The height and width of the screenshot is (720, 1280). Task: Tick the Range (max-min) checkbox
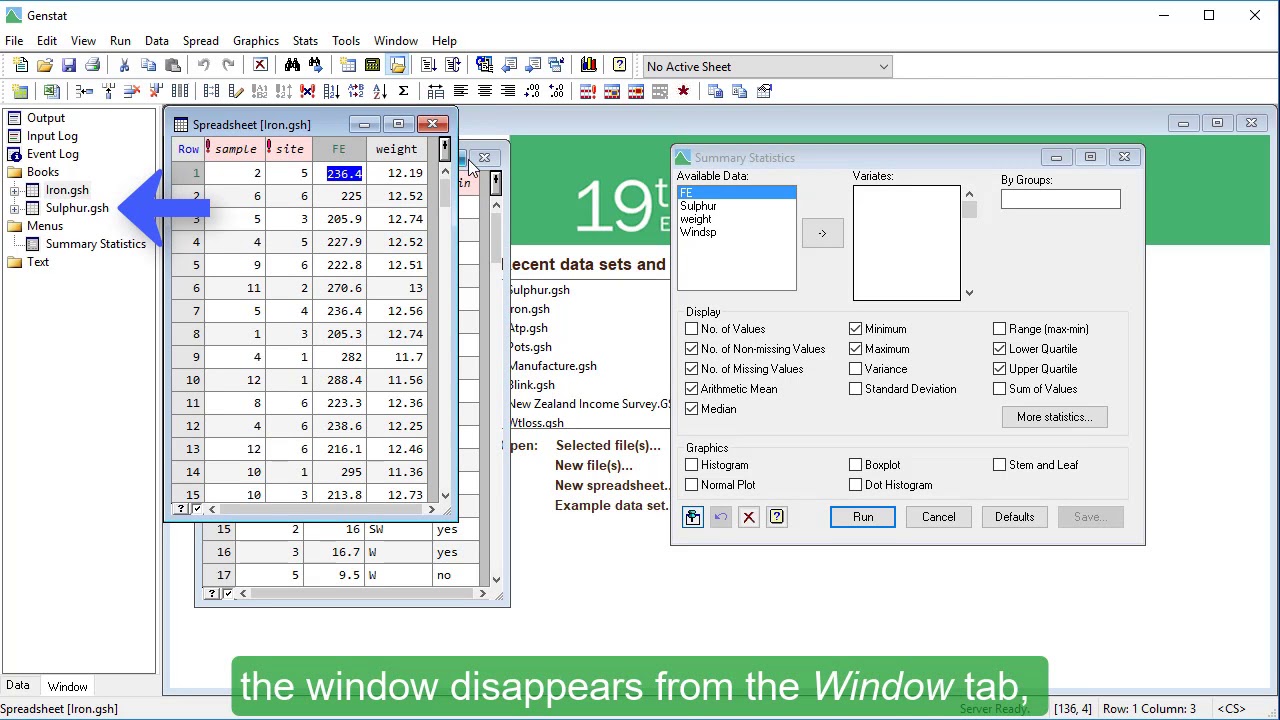pyautogui.click(x=1000, y=329)
